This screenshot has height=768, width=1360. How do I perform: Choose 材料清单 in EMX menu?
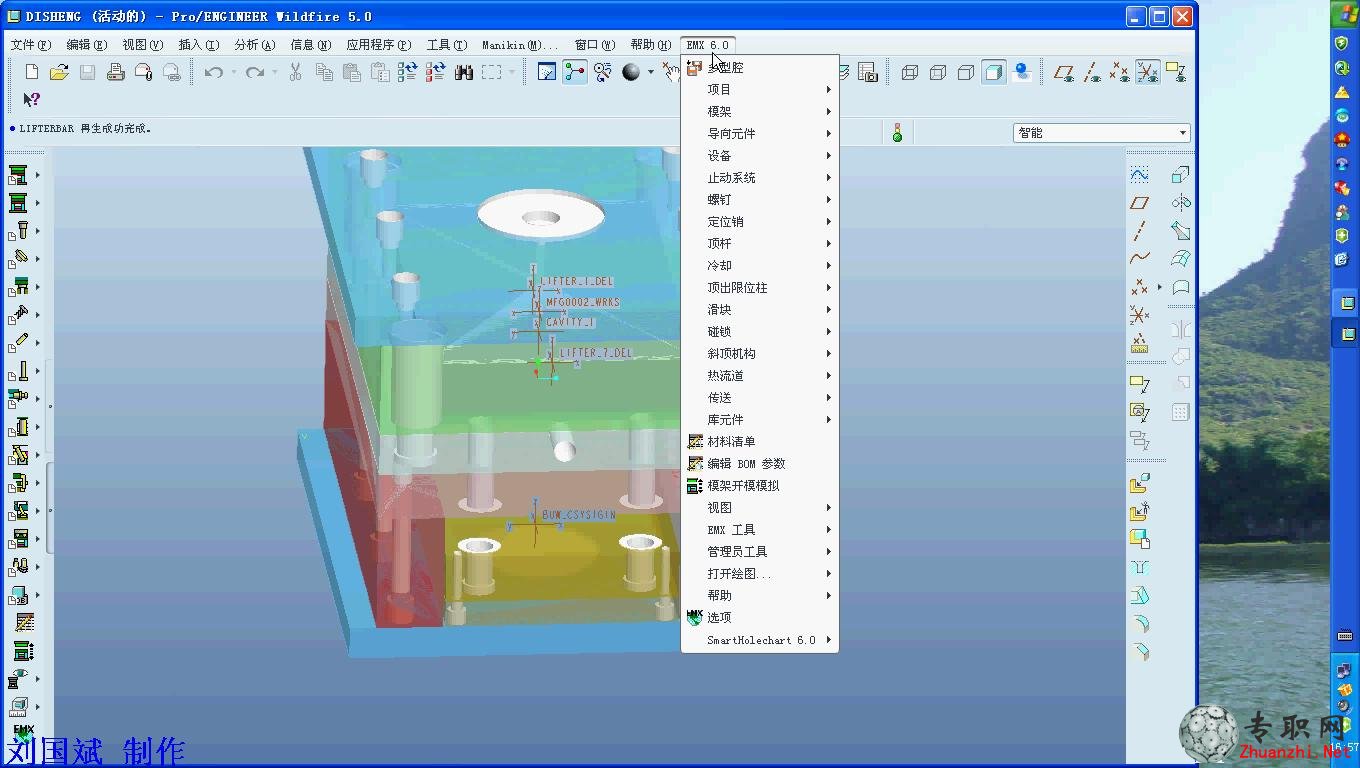pyautogui.click(x=760, y=441)
